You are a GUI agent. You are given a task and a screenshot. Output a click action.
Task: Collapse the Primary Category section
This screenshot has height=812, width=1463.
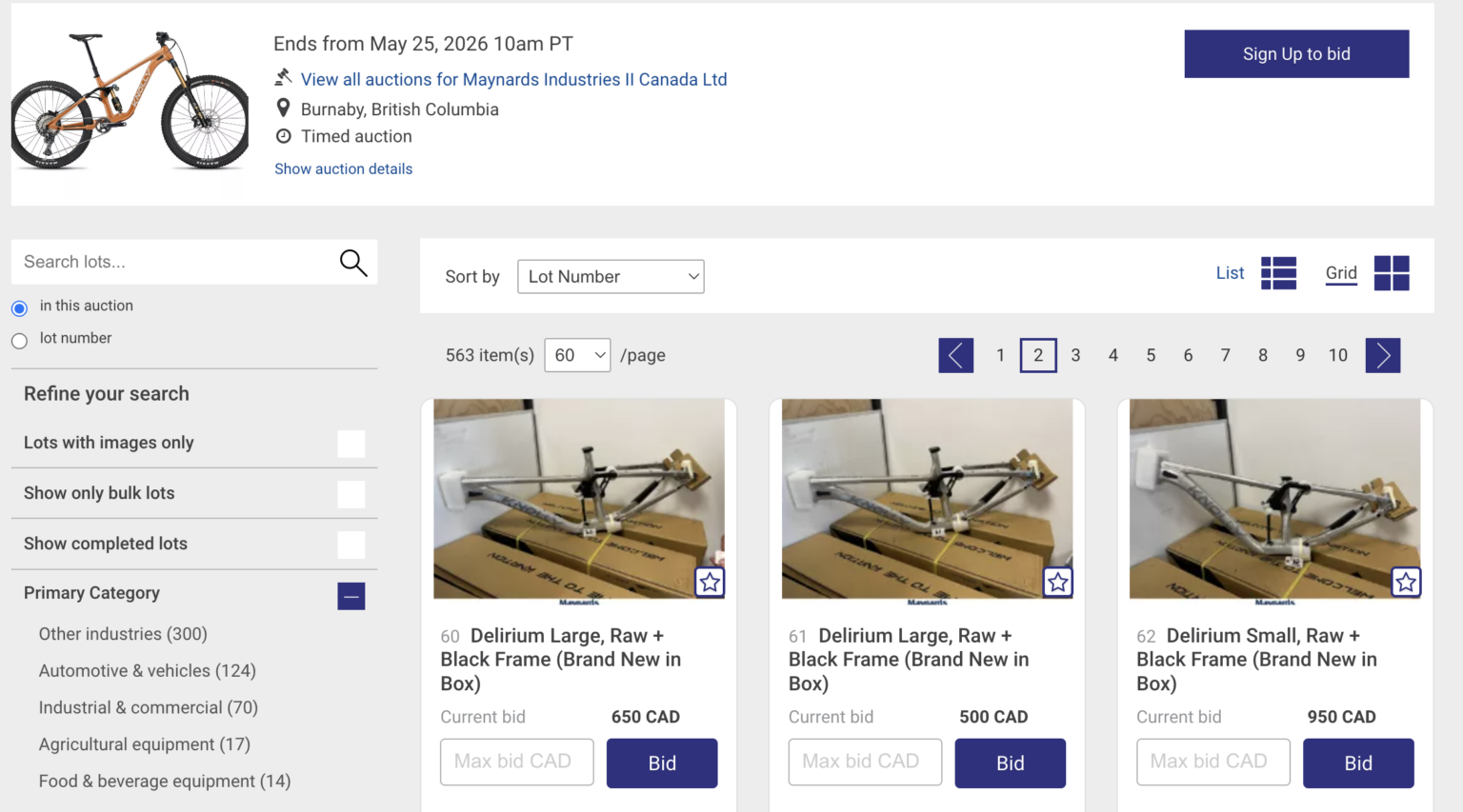click(x=351, y=596)
